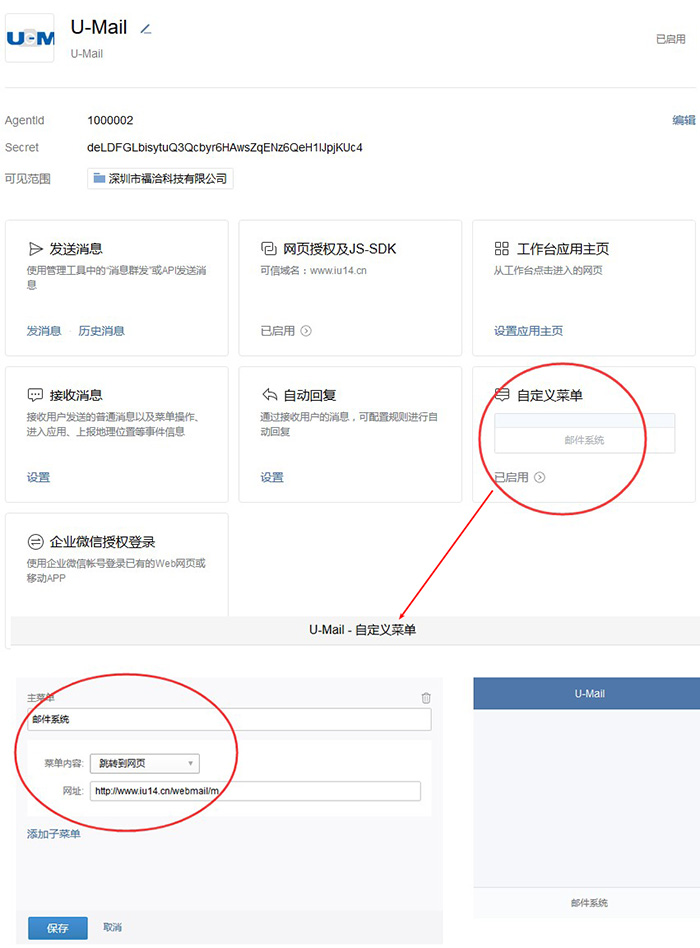Click the U-Mail app logo

(30, 38)
